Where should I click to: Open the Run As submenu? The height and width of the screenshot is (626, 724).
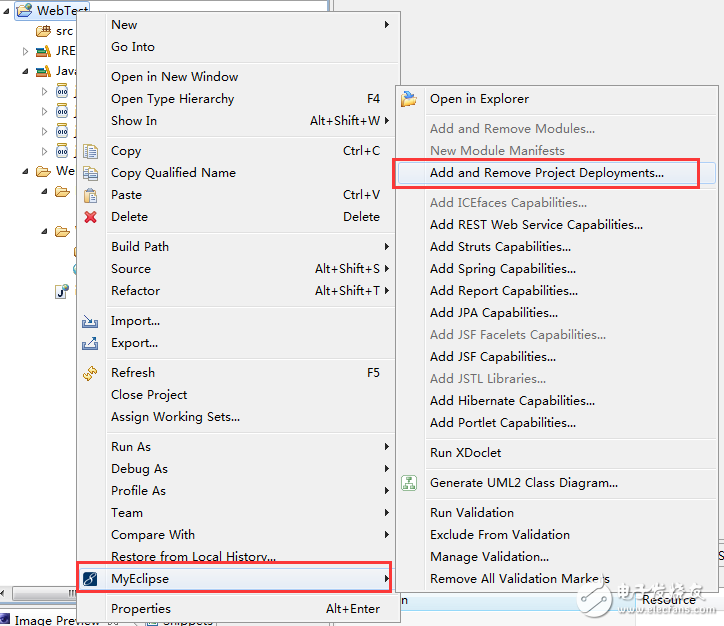click(131, 447)
